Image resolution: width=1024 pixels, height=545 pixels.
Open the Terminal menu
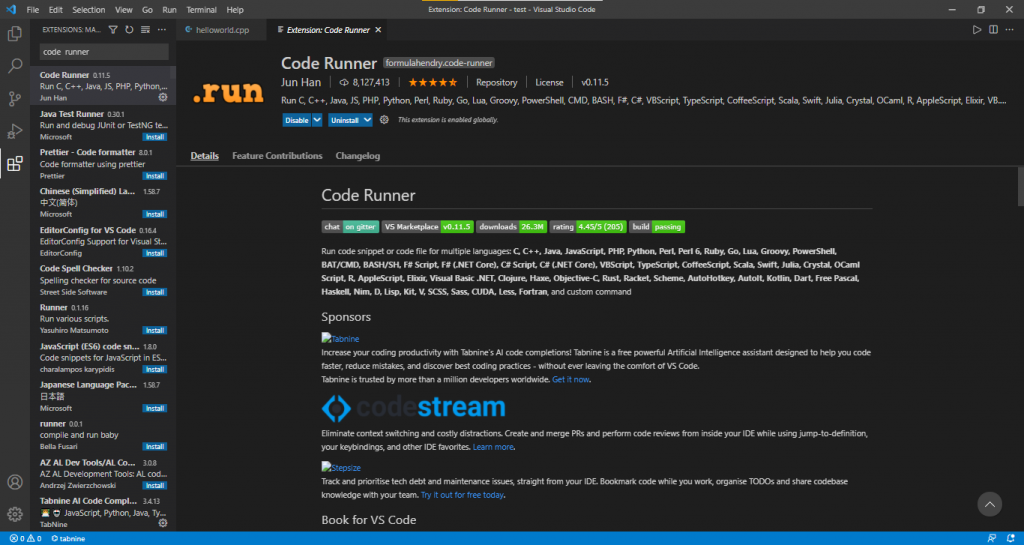pyautogui.click(x=202, y=10)
